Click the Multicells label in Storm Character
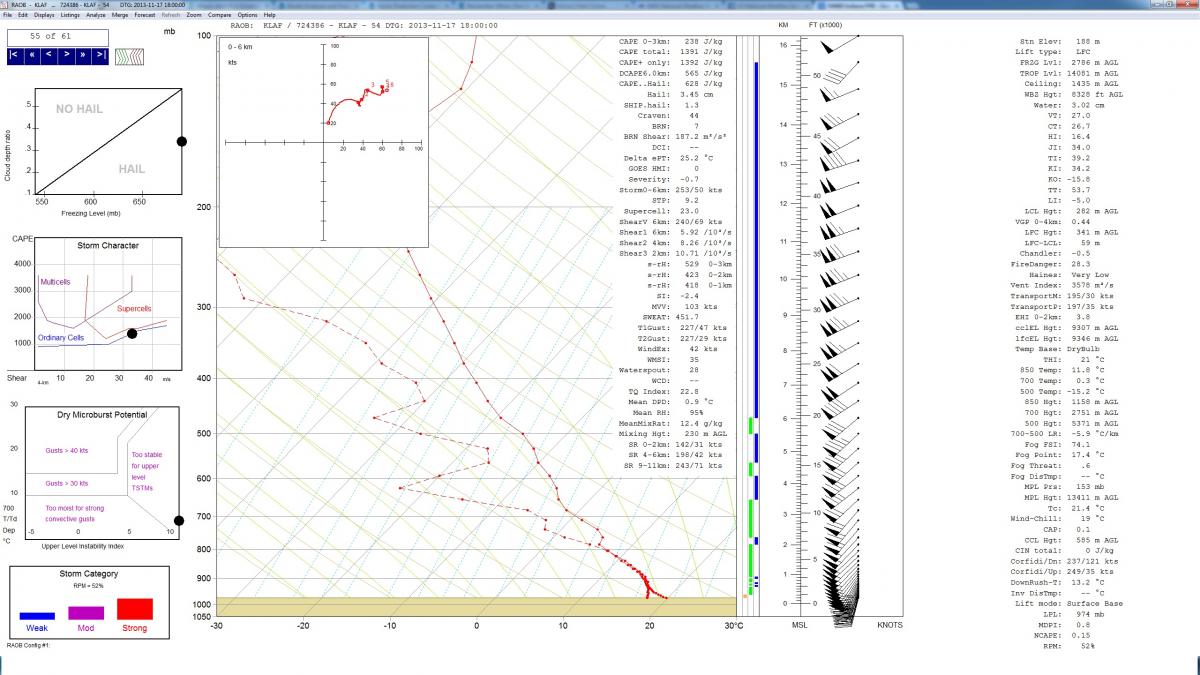 [57, 282]
